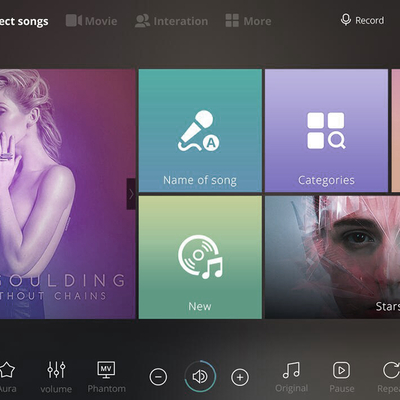The height and width of the screenshot is (400, 400).
Task: Open the Name of song search tile
Action: (x=200, y=130)
